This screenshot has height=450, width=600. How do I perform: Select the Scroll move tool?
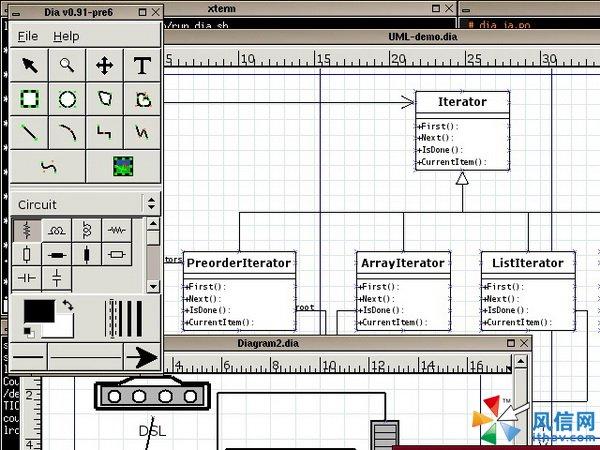(104, 65)
